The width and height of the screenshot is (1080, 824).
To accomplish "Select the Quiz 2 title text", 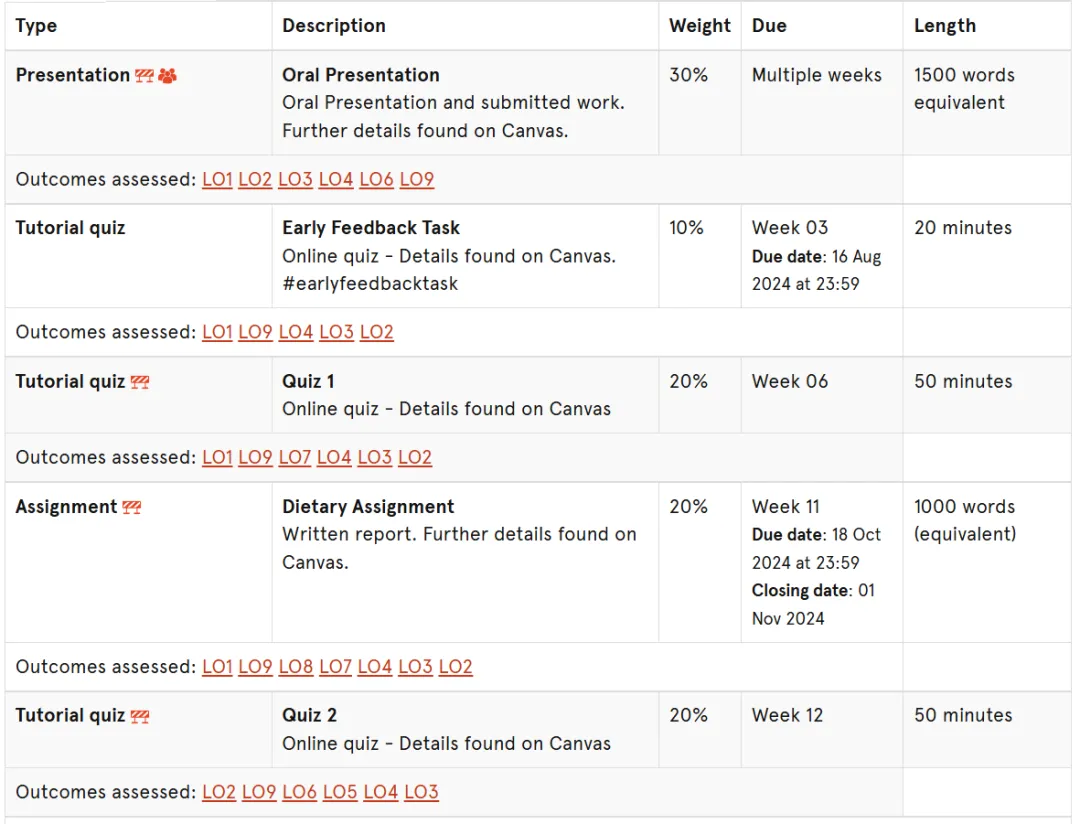I will click(x=310, y=716).
